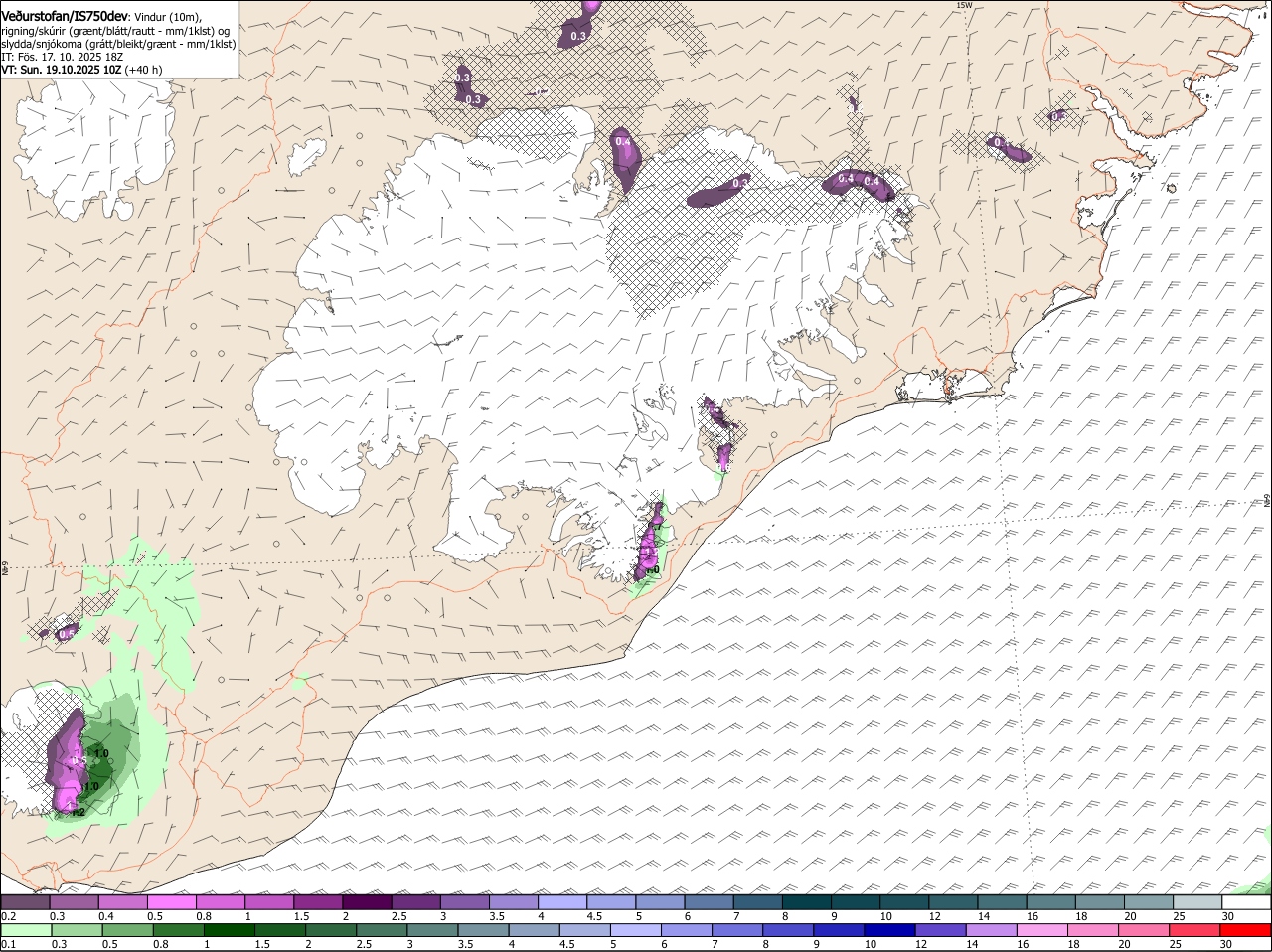Click the 0.2 value in the upper legend

(8, 915)
